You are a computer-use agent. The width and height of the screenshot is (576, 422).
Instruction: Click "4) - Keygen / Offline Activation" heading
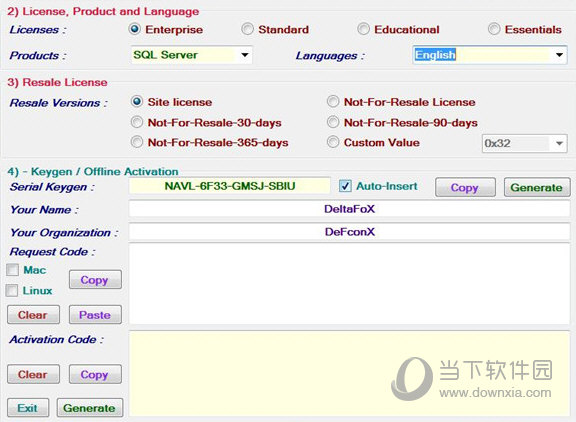pyautogui.click(x=93, y=171)
